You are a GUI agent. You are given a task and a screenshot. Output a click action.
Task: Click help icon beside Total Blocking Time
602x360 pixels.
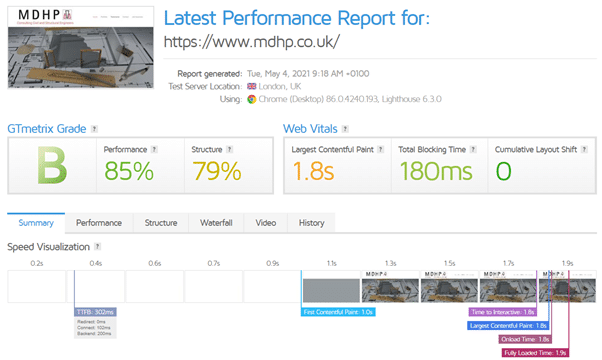(x=473, y=149)
